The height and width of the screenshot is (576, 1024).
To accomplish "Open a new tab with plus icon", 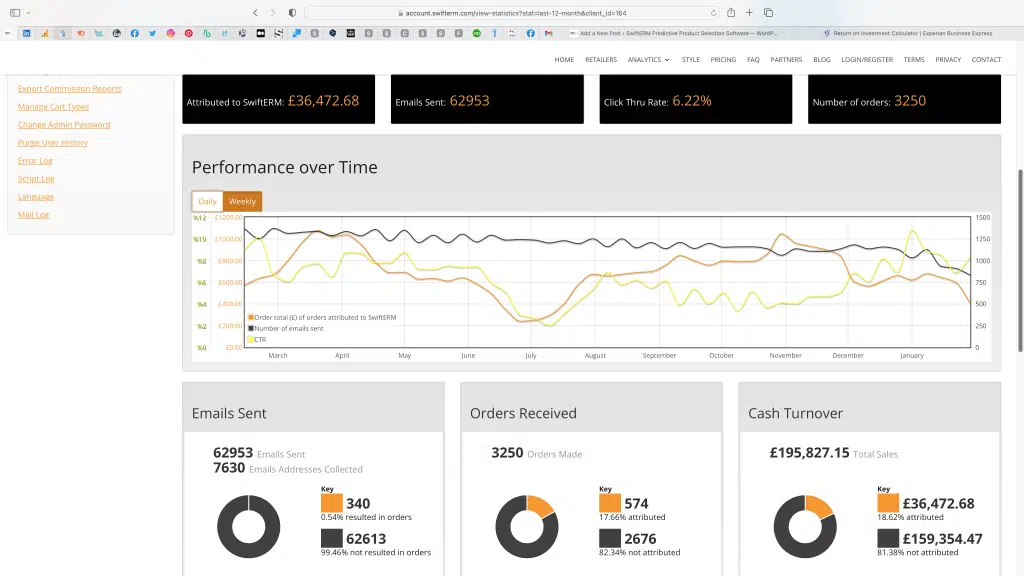I will coord(749,12).
